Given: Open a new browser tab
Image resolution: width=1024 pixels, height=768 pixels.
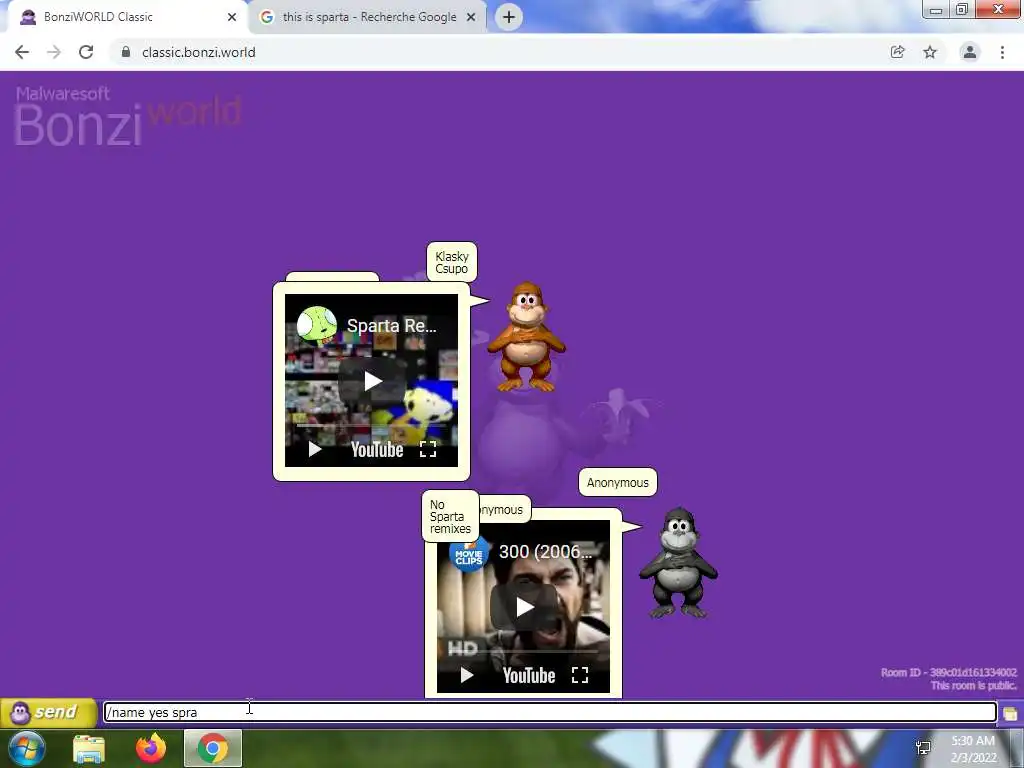Looking at the screenshot, I should point(509,17).
